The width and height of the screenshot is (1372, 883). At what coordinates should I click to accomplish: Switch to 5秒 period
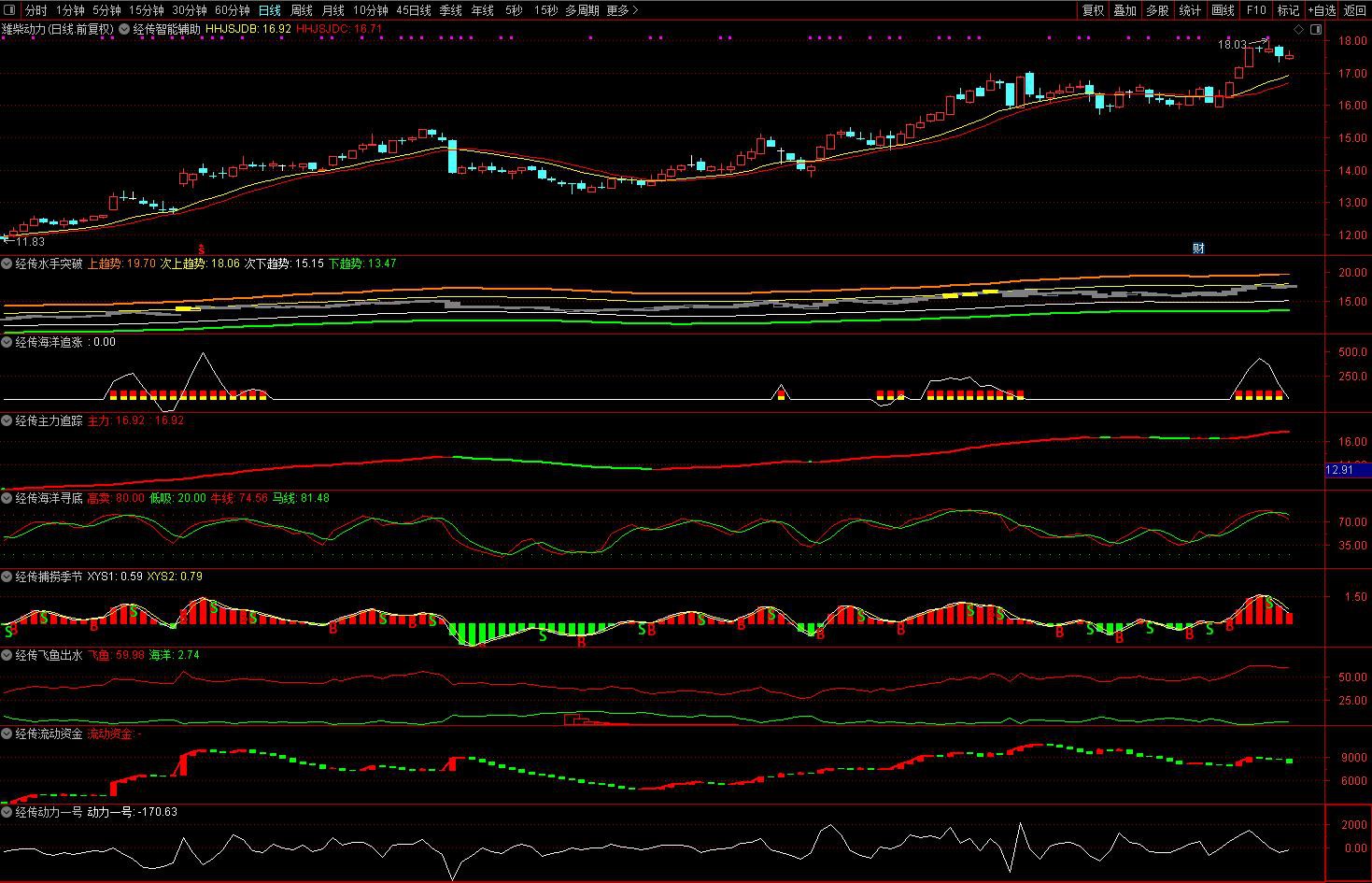(x=514, y=10)
